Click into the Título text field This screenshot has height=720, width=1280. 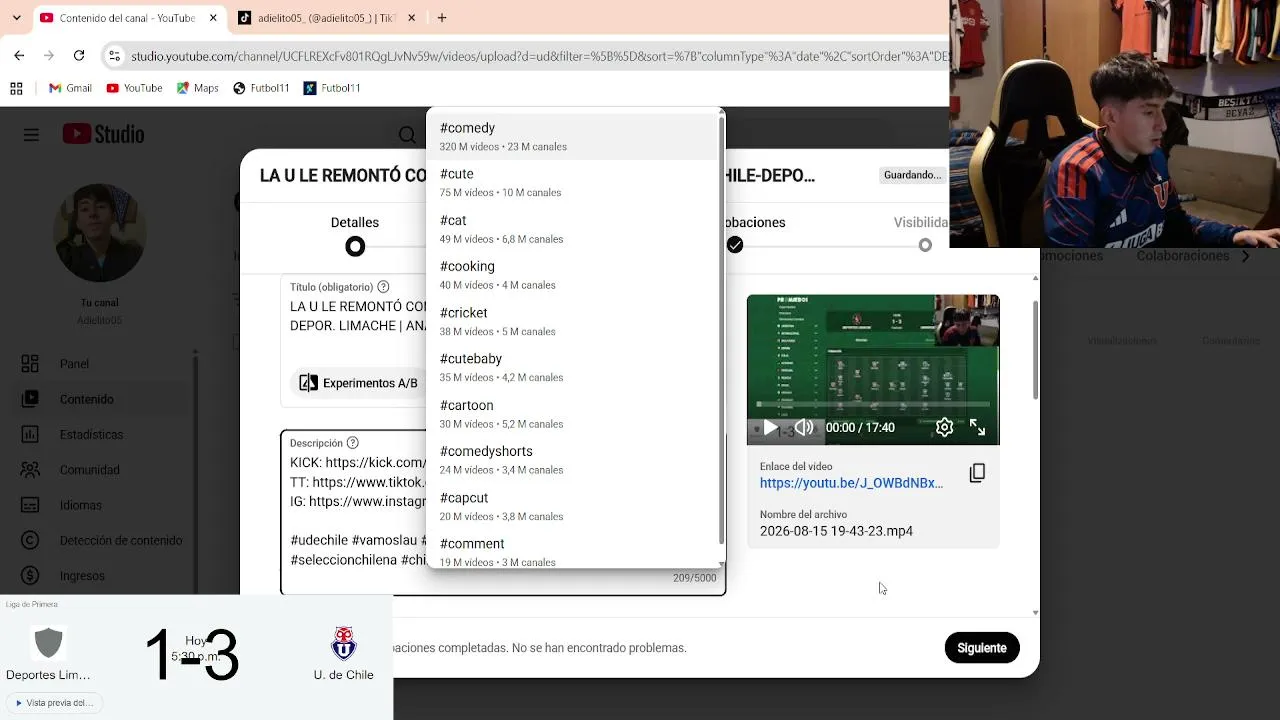pos(358,317)
